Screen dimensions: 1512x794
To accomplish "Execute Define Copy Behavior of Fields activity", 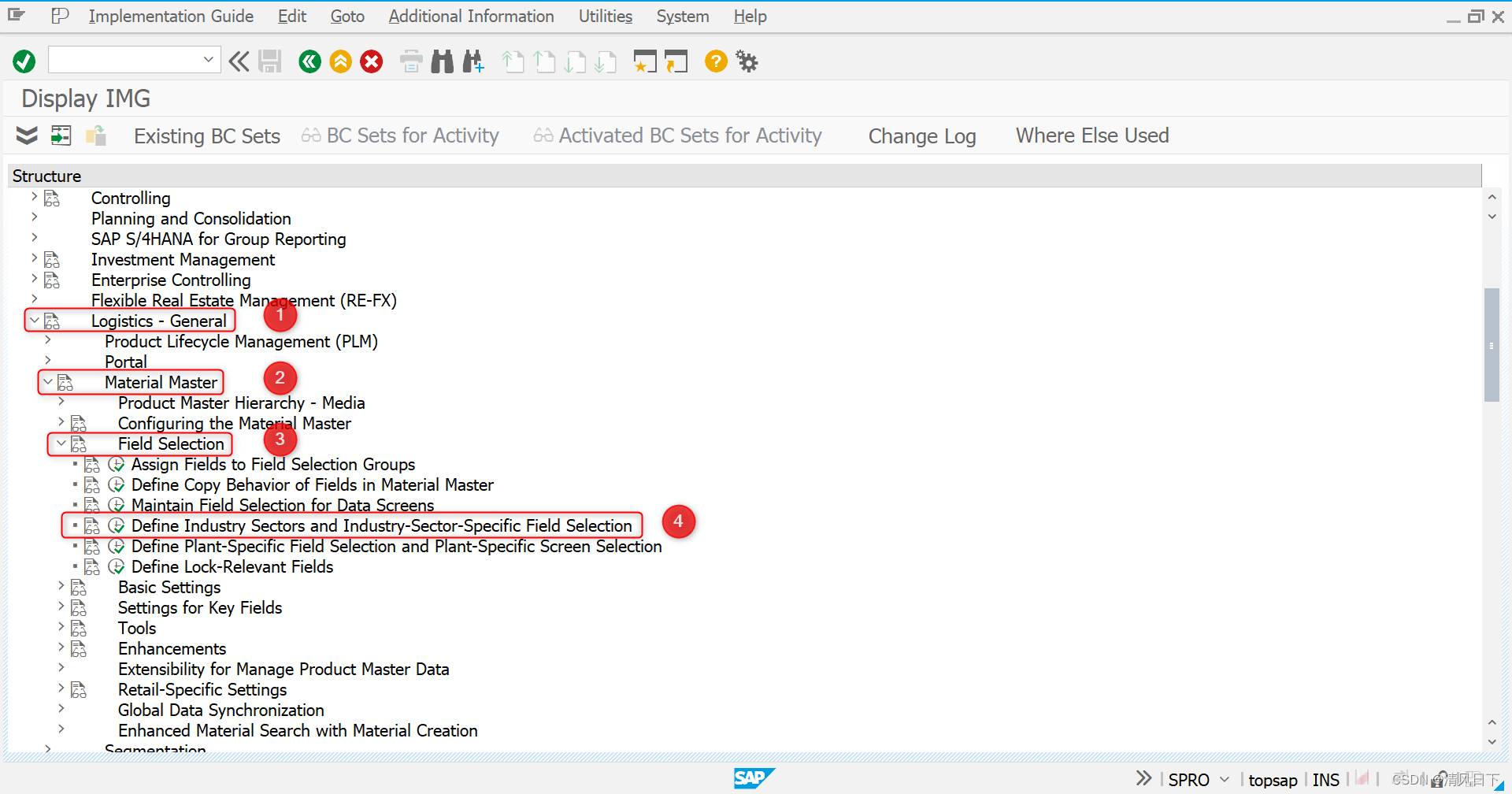I will [117, 484].
